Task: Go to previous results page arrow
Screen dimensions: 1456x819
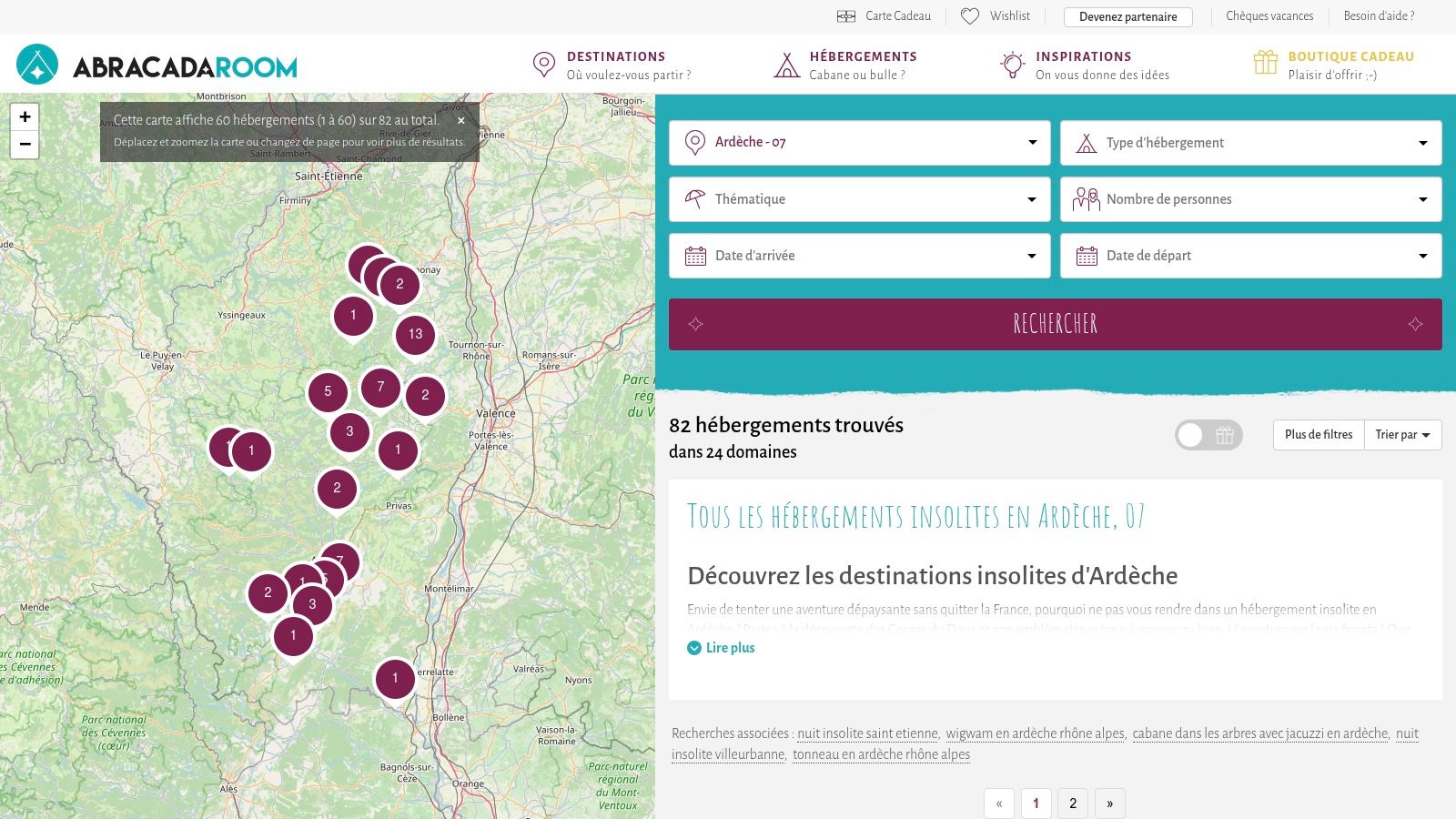Action: tap(999, 804)
